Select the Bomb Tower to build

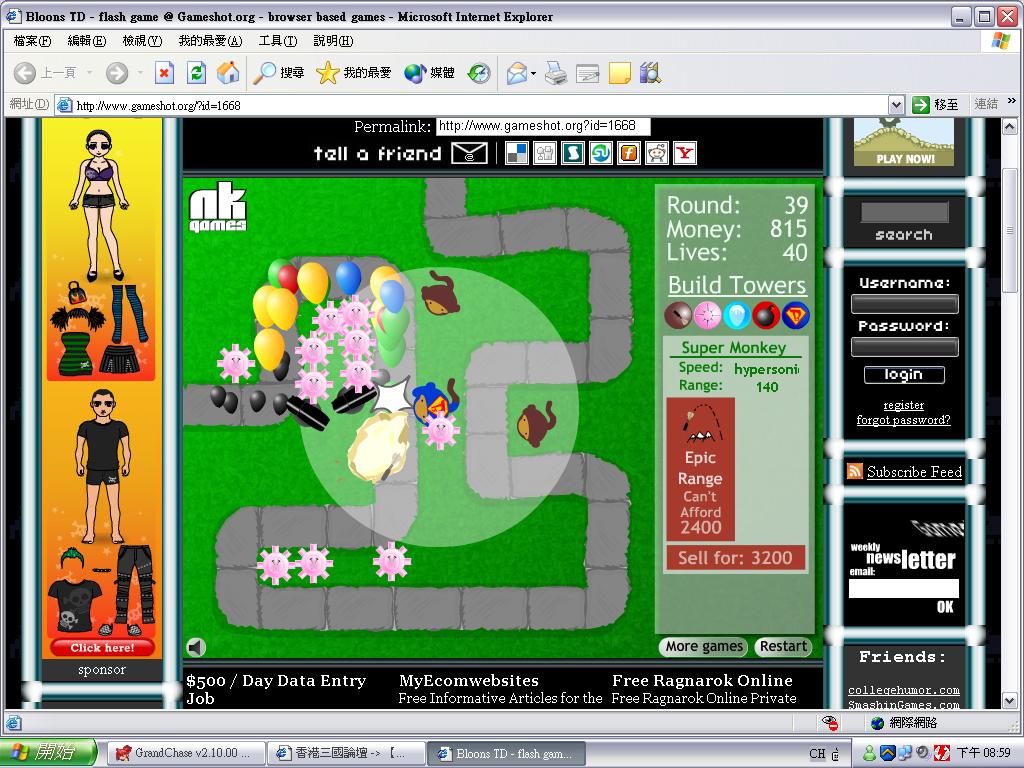(765, 315)
